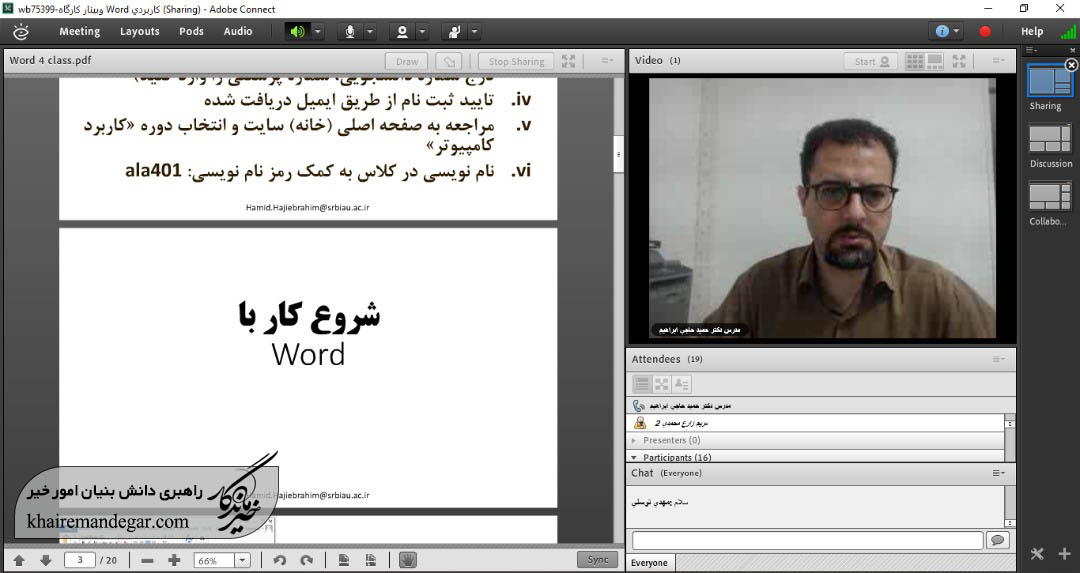The height and width of the screenshot is (573, 1080).
Task: Select the Collaboration layout thumbnail
Action: 1050,196
